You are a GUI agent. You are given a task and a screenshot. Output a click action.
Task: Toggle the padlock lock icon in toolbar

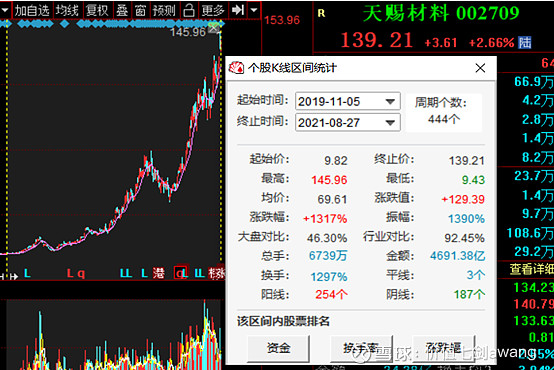pos(189,11)
